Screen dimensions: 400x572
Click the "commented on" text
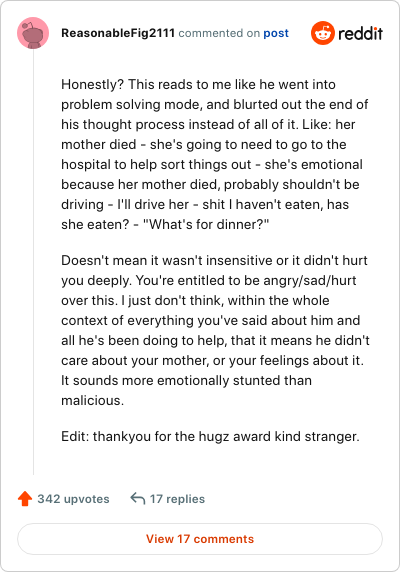click(x=219, y=33)
